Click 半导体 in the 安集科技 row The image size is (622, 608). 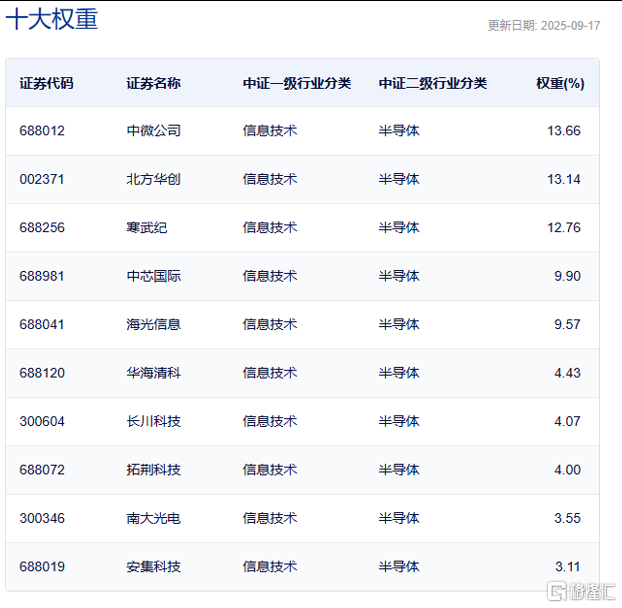pos(399,567)
